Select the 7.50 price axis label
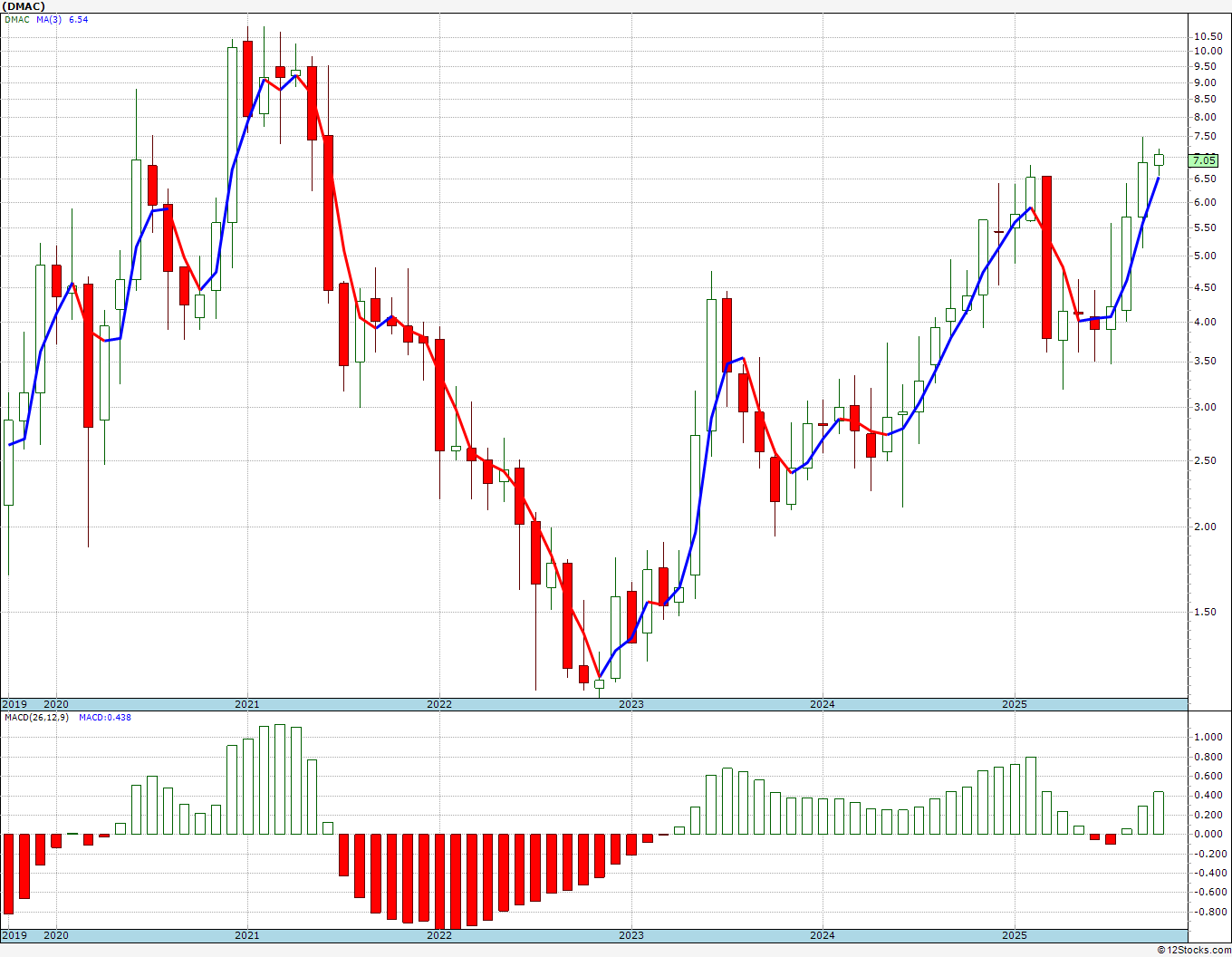 1205,137
